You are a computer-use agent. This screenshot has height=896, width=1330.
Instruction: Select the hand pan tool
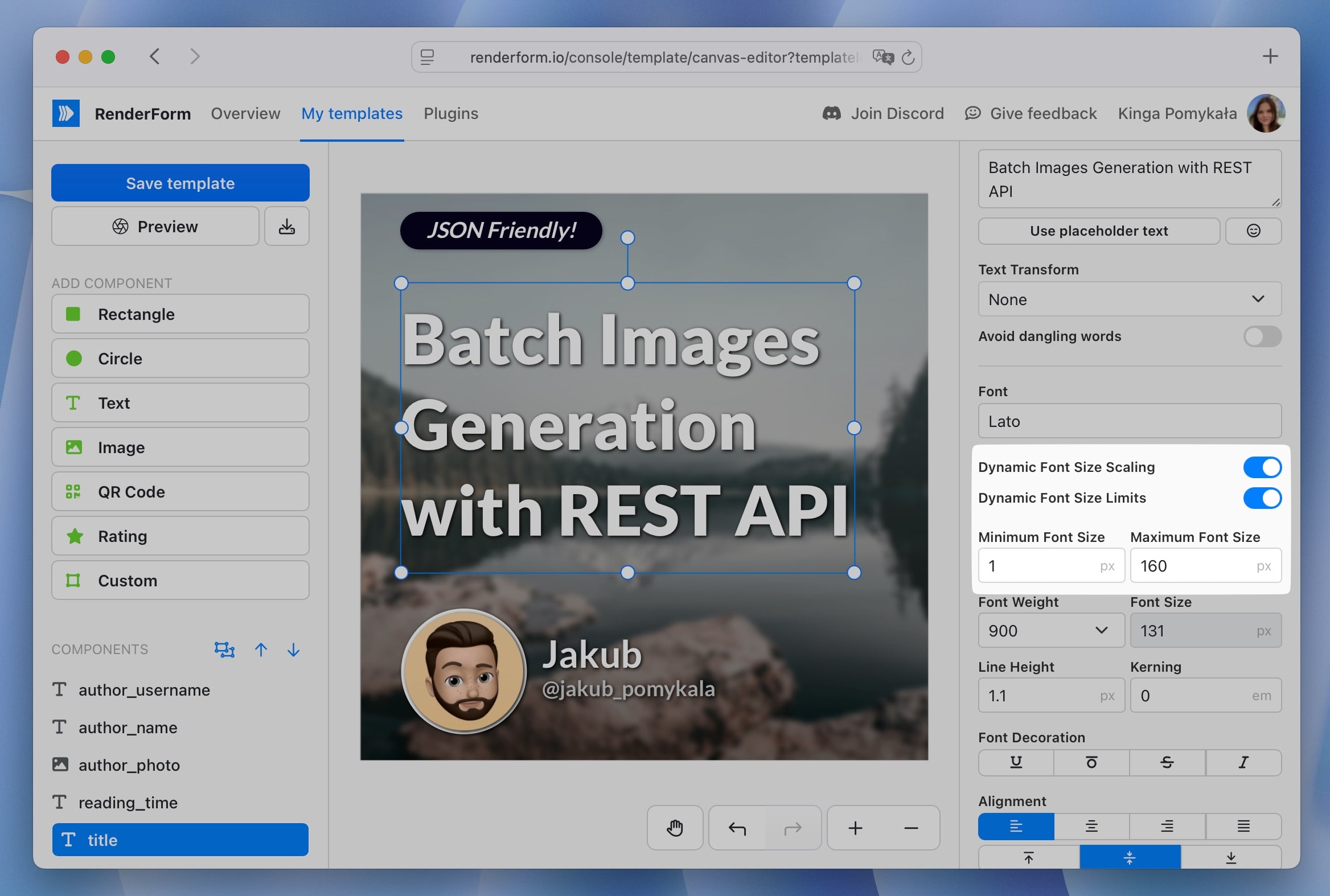(x=675, y=828)
